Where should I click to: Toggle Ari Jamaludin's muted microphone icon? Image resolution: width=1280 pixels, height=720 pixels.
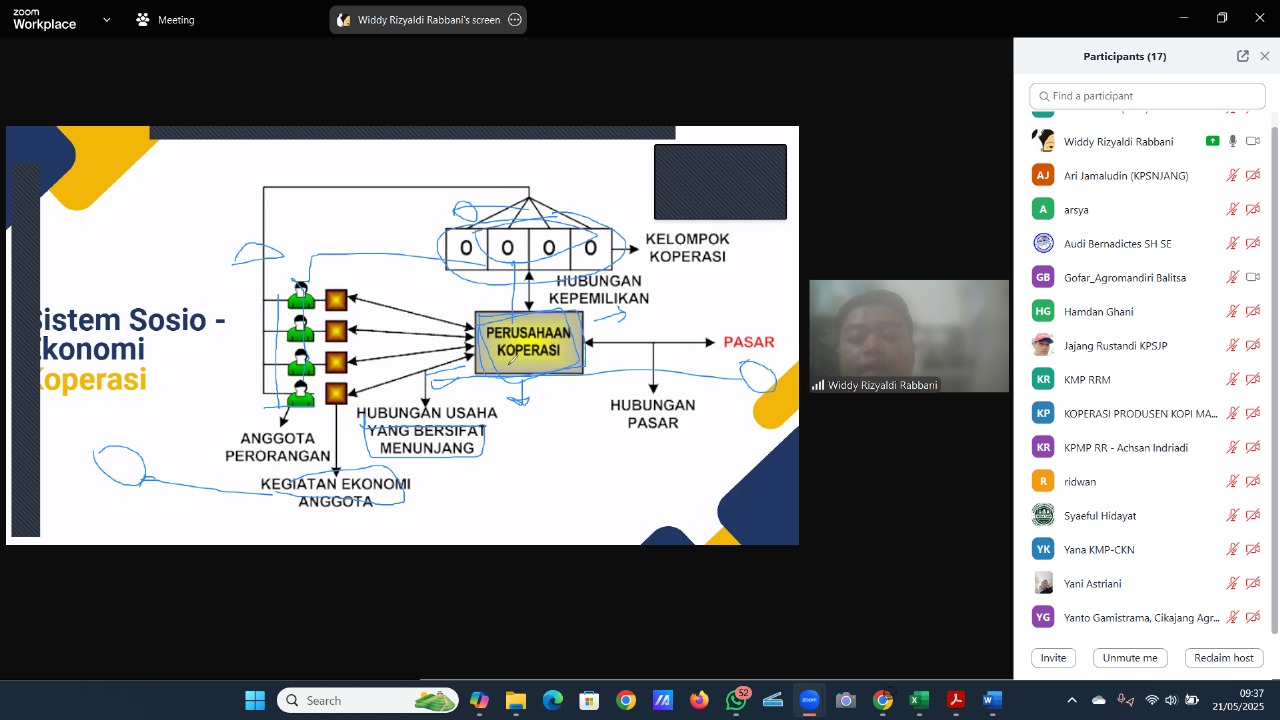(x=1233, y=176)
